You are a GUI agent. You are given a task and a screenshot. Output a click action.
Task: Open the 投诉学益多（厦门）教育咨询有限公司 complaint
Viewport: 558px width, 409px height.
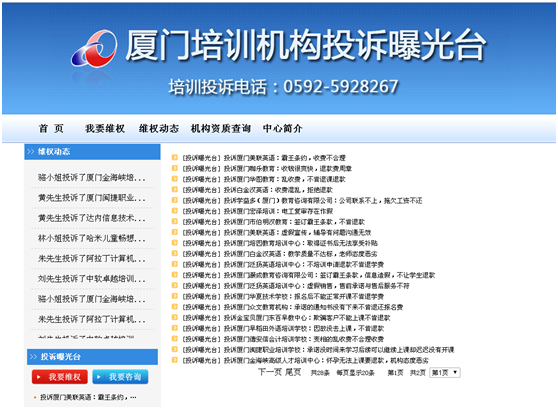point(302,200)
